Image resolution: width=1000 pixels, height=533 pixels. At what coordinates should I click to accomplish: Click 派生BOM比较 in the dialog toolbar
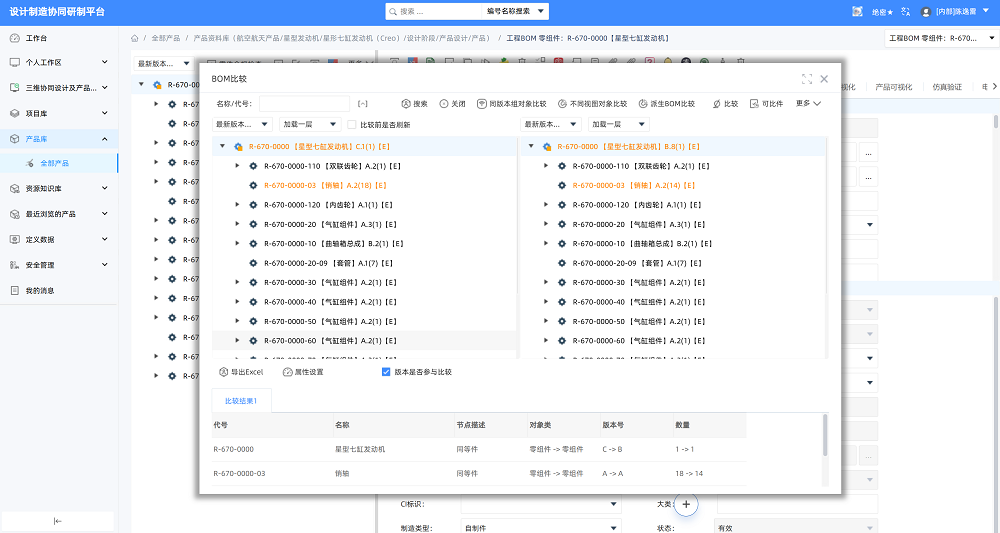click(666, 104)
